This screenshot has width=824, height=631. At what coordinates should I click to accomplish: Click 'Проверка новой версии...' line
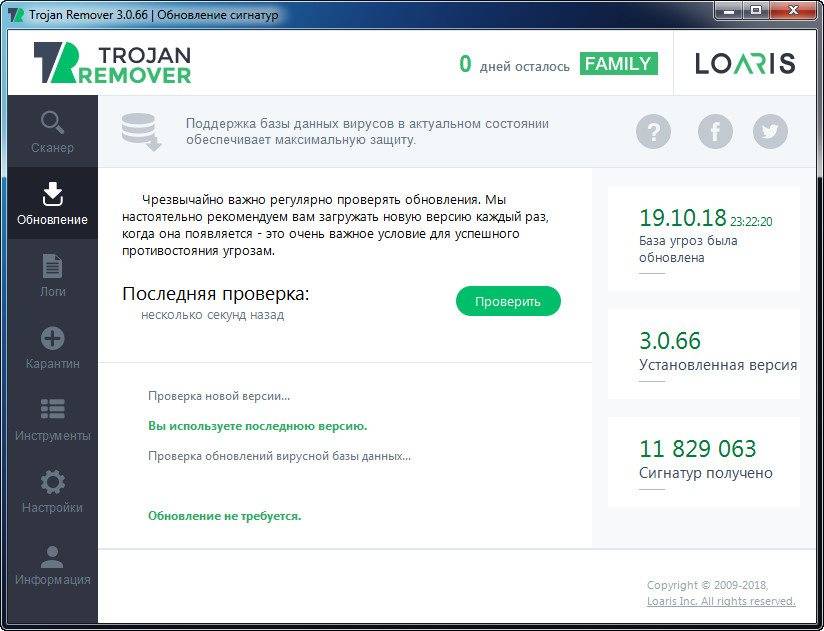(x=219, y=396)
